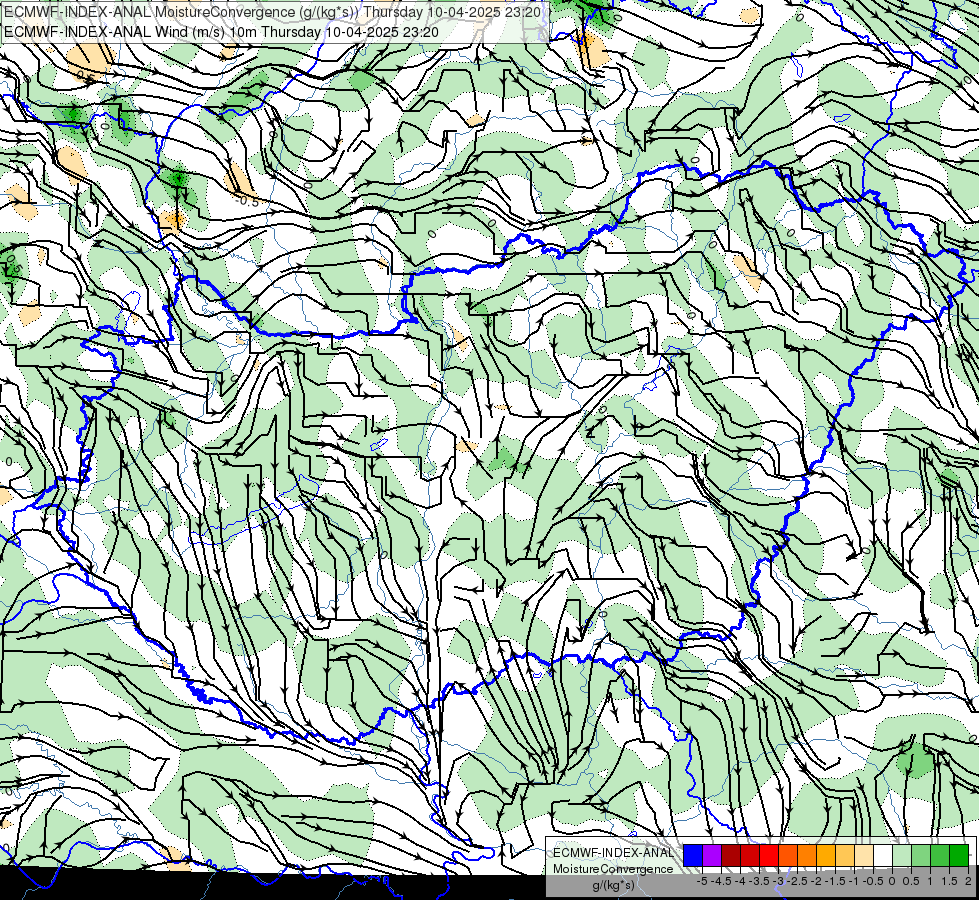The height and width of the screenshot is (900, 979).
Task: Click the -3.5 legend scale value
Action: pos(759,881)
